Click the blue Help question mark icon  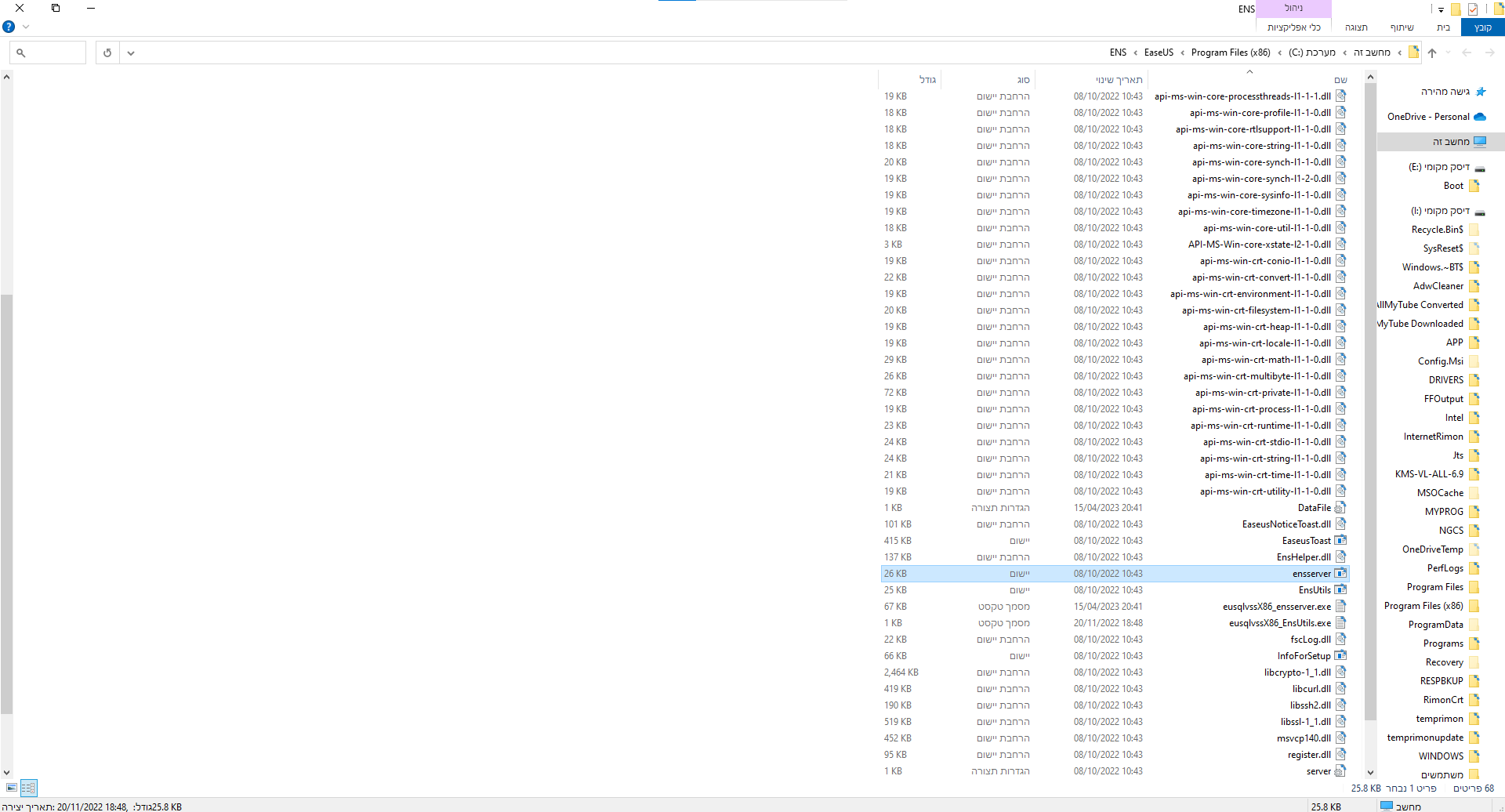pos(9,27)
